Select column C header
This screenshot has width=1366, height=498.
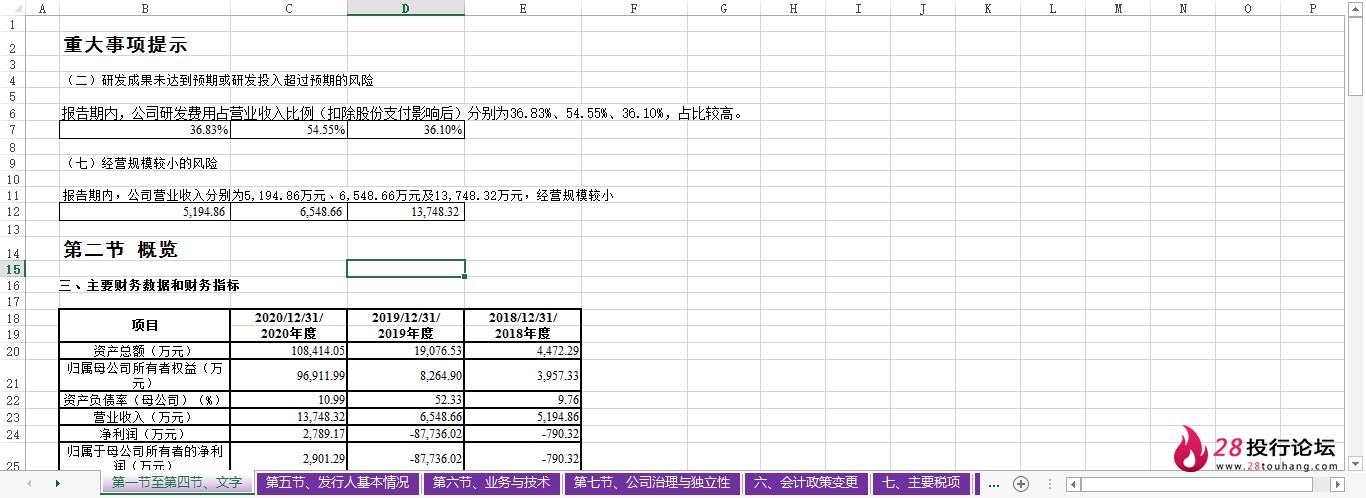[x=289, y=8]
